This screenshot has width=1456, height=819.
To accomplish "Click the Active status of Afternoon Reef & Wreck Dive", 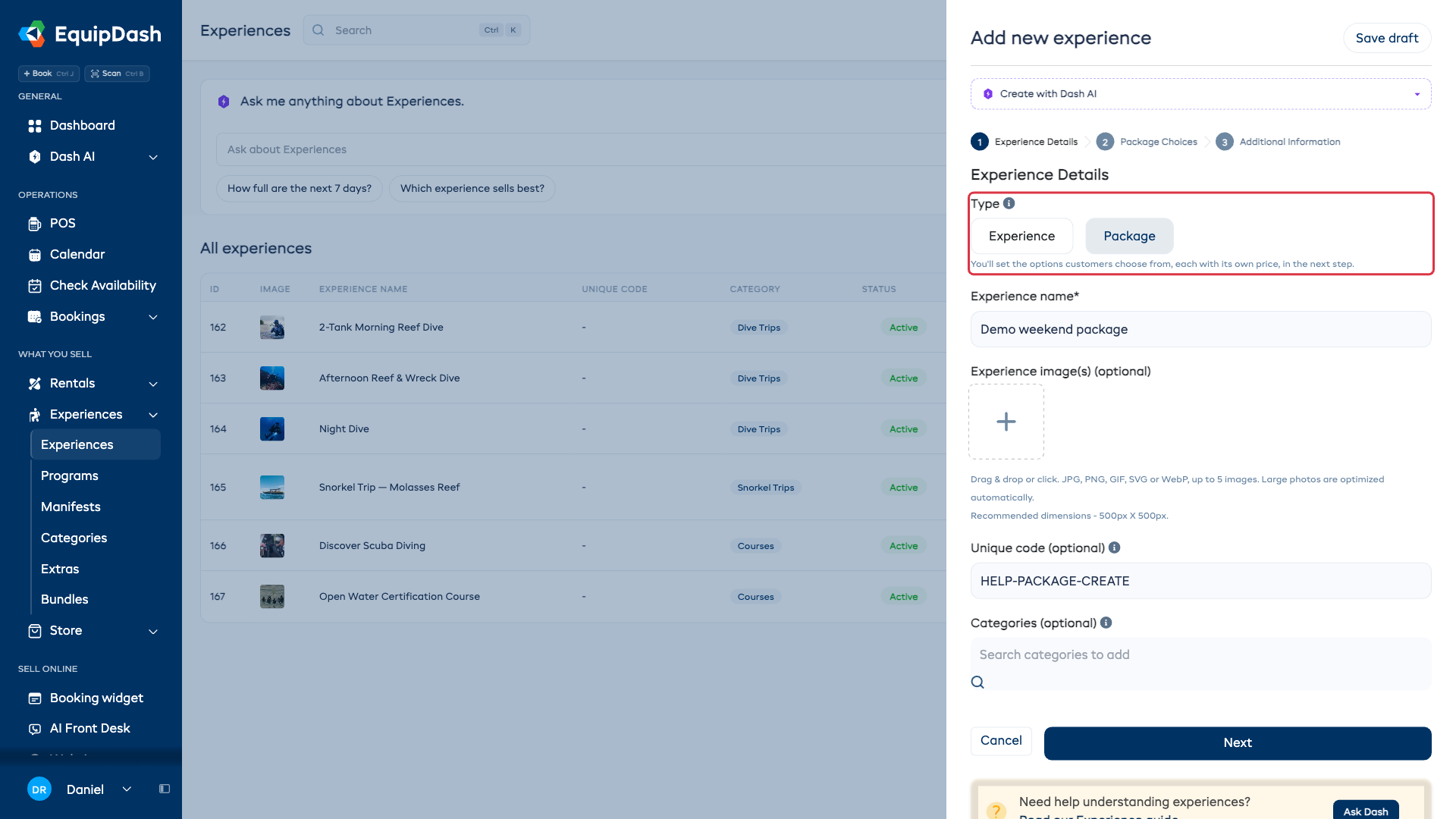I will pos(904,378).
